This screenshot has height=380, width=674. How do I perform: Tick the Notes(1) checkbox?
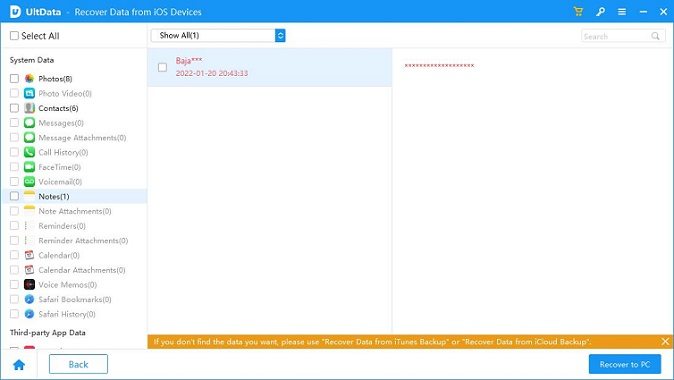click(14, 196)
